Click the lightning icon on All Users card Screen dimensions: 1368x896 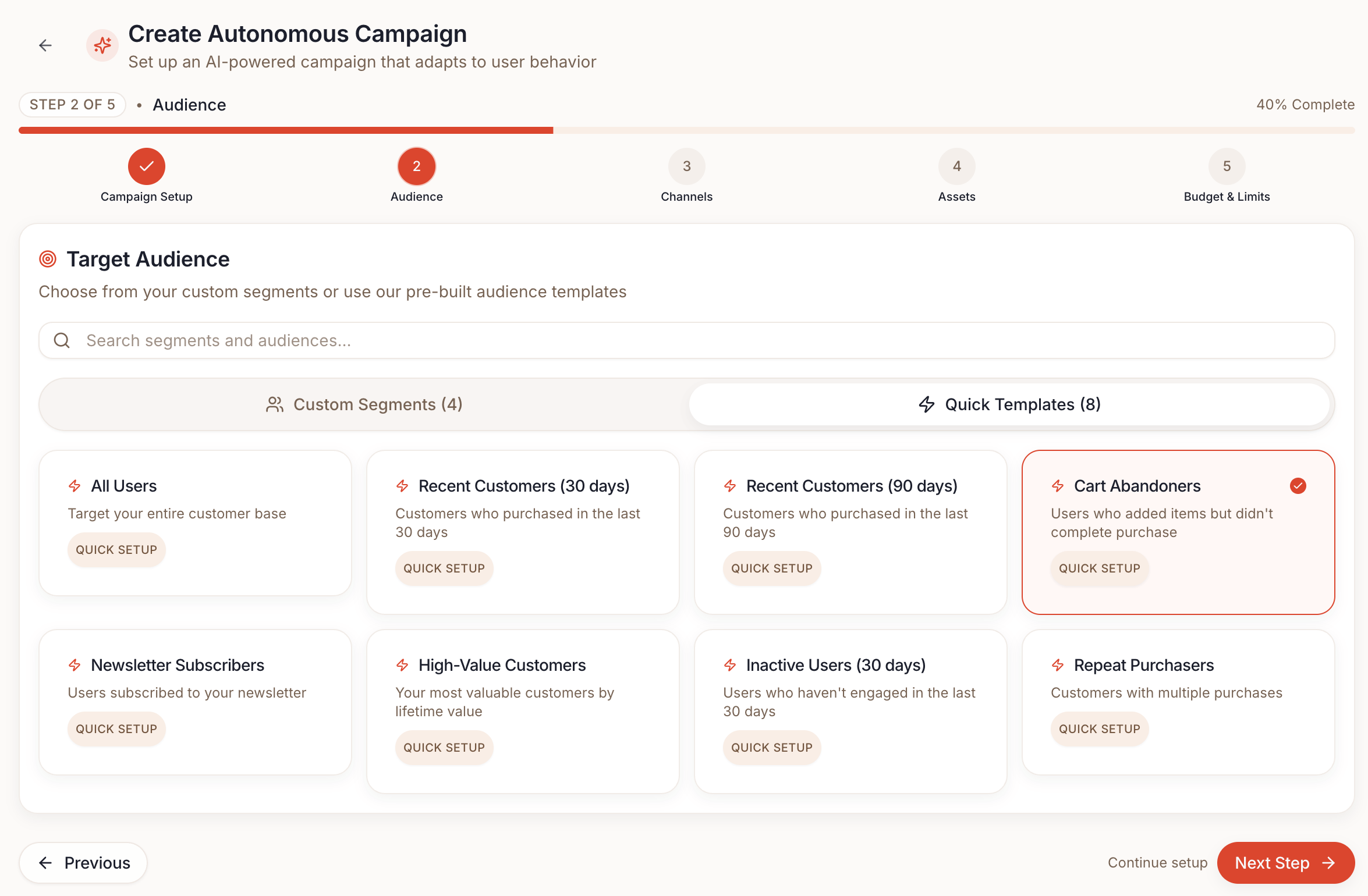coord(75,486)
